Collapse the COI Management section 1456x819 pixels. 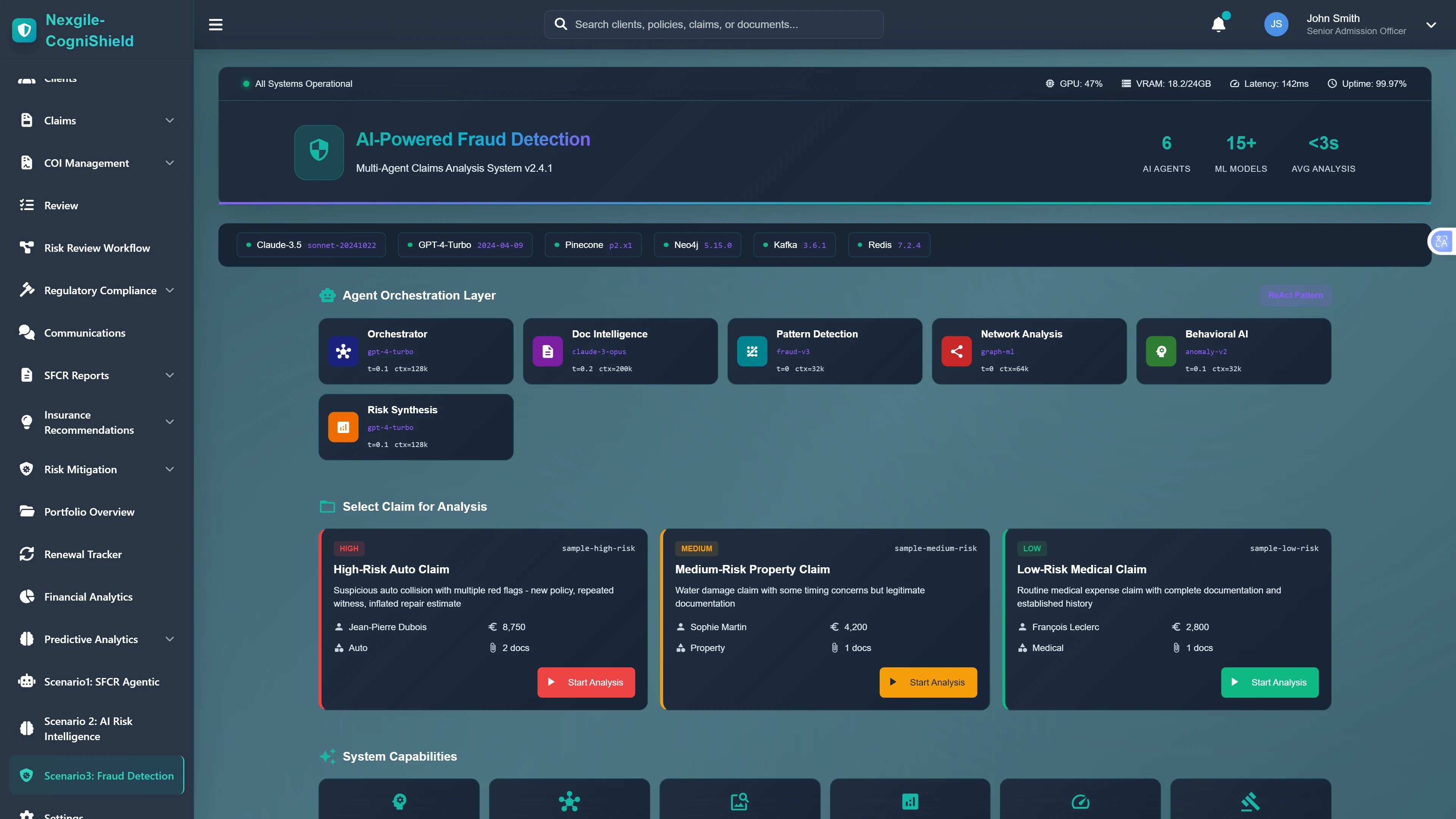tap(169, 163)
